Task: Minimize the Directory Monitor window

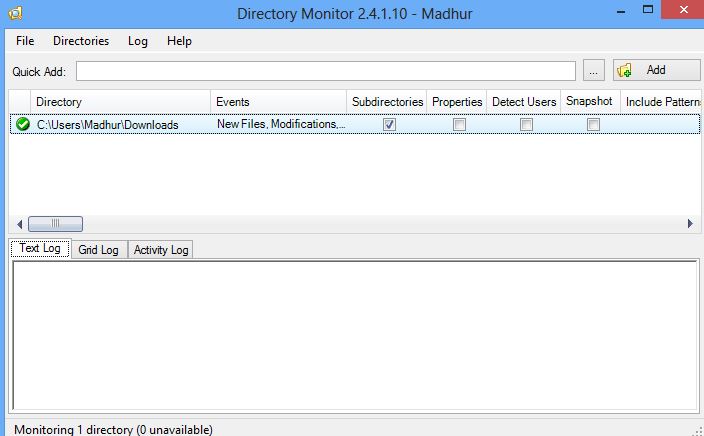Action: (621, 11)
